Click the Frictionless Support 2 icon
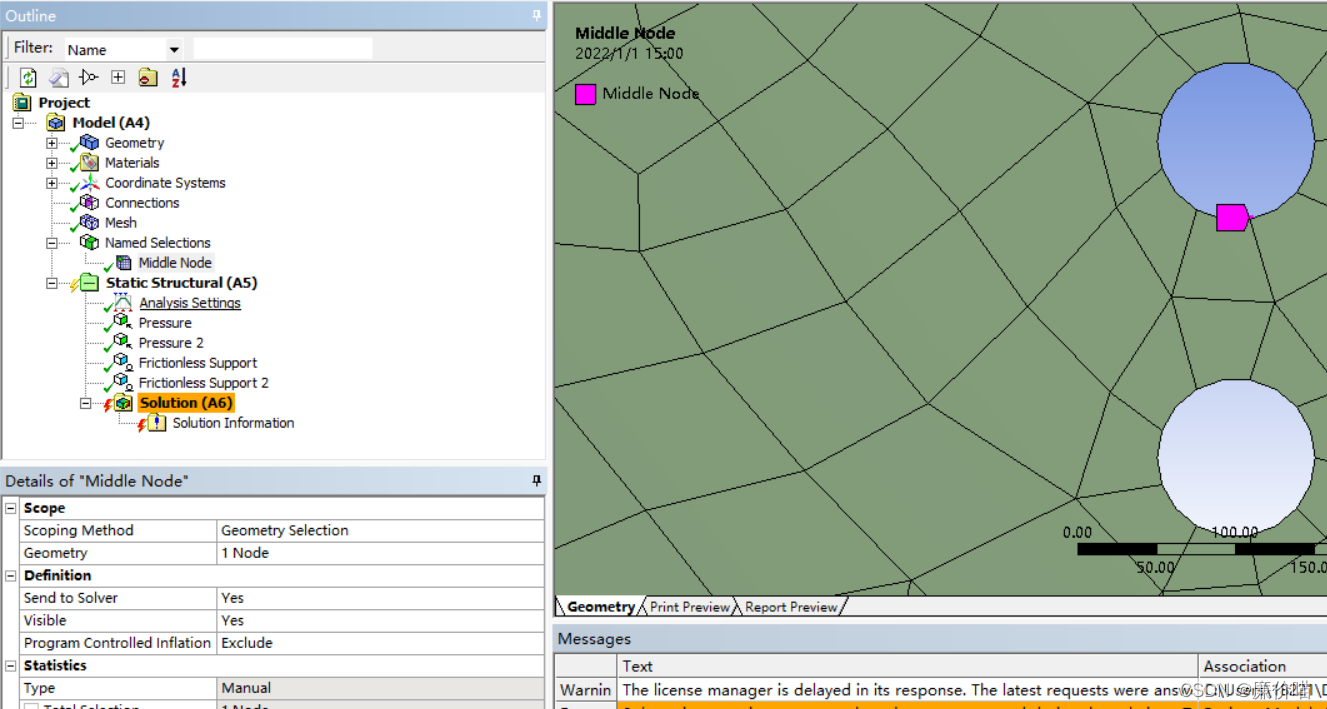1327x709 pixels. tap(123, 383)
